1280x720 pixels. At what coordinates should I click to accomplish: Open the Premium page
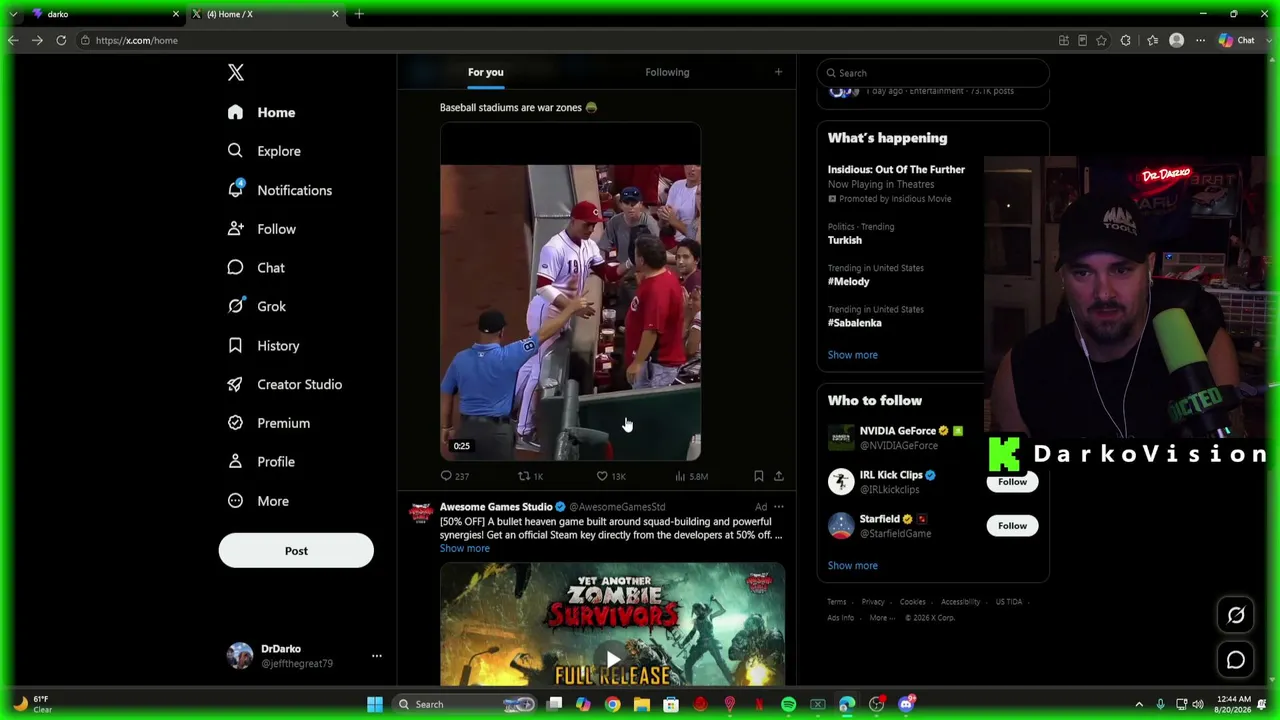coord(269,423)
